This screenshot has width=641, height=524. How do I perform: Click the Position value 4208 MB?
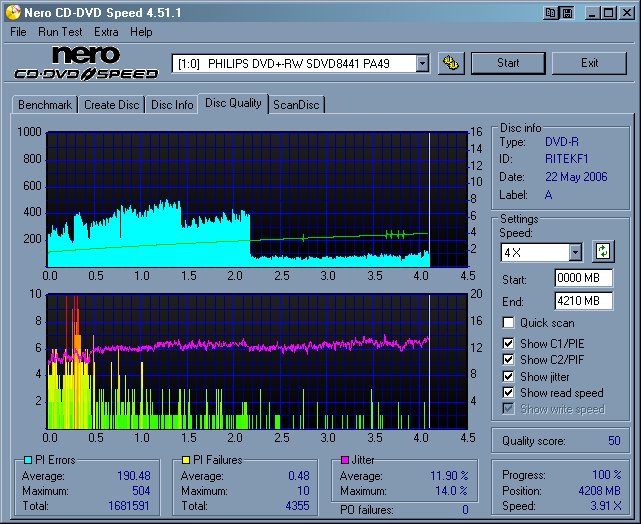(x=600, y=490)
